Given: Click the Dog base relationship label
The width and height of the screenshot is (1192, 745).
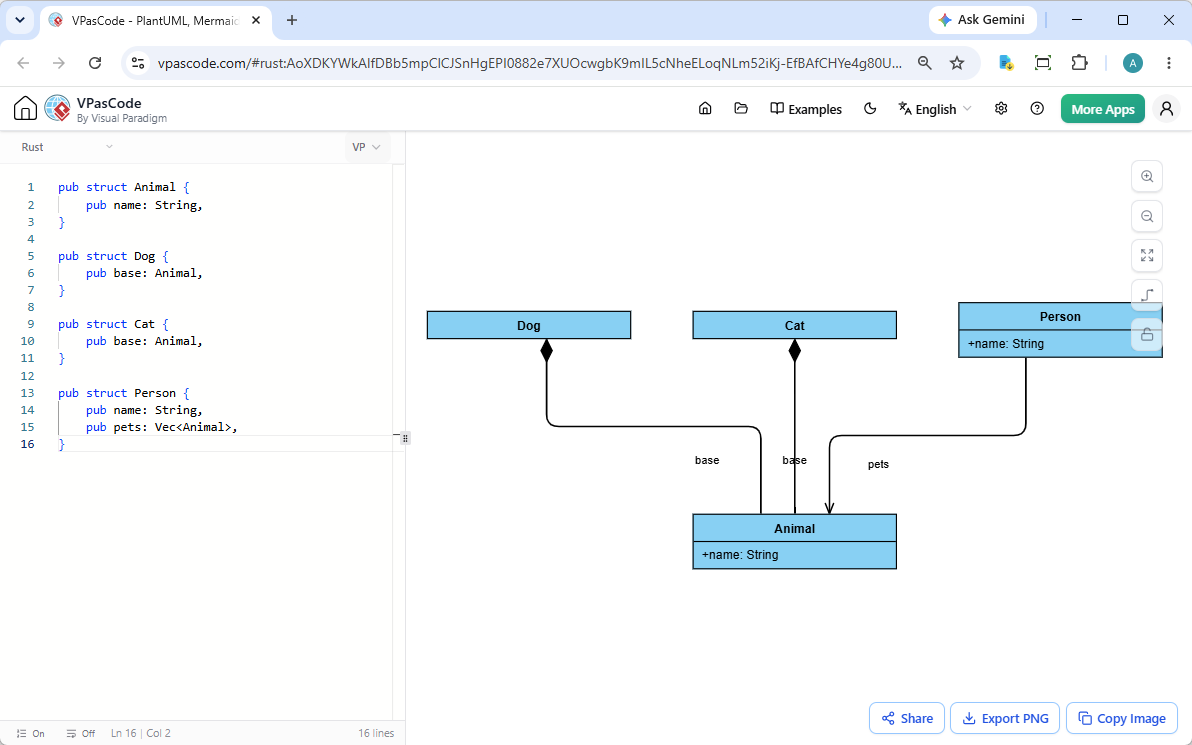Looking at the screenshot, I should [707, 461].
